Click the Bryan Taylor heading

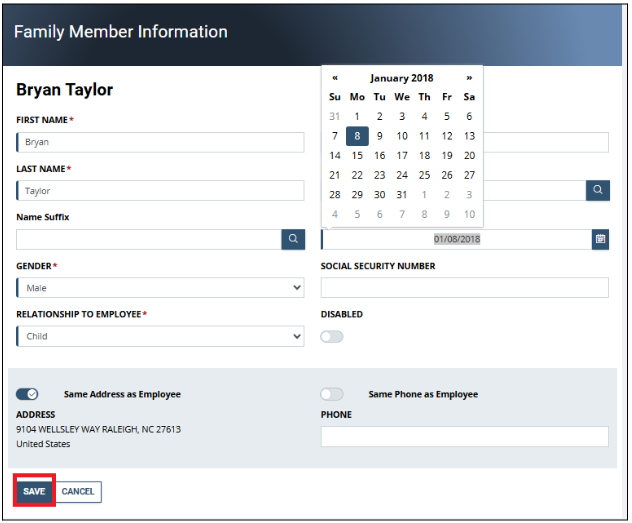pos(64,90)
